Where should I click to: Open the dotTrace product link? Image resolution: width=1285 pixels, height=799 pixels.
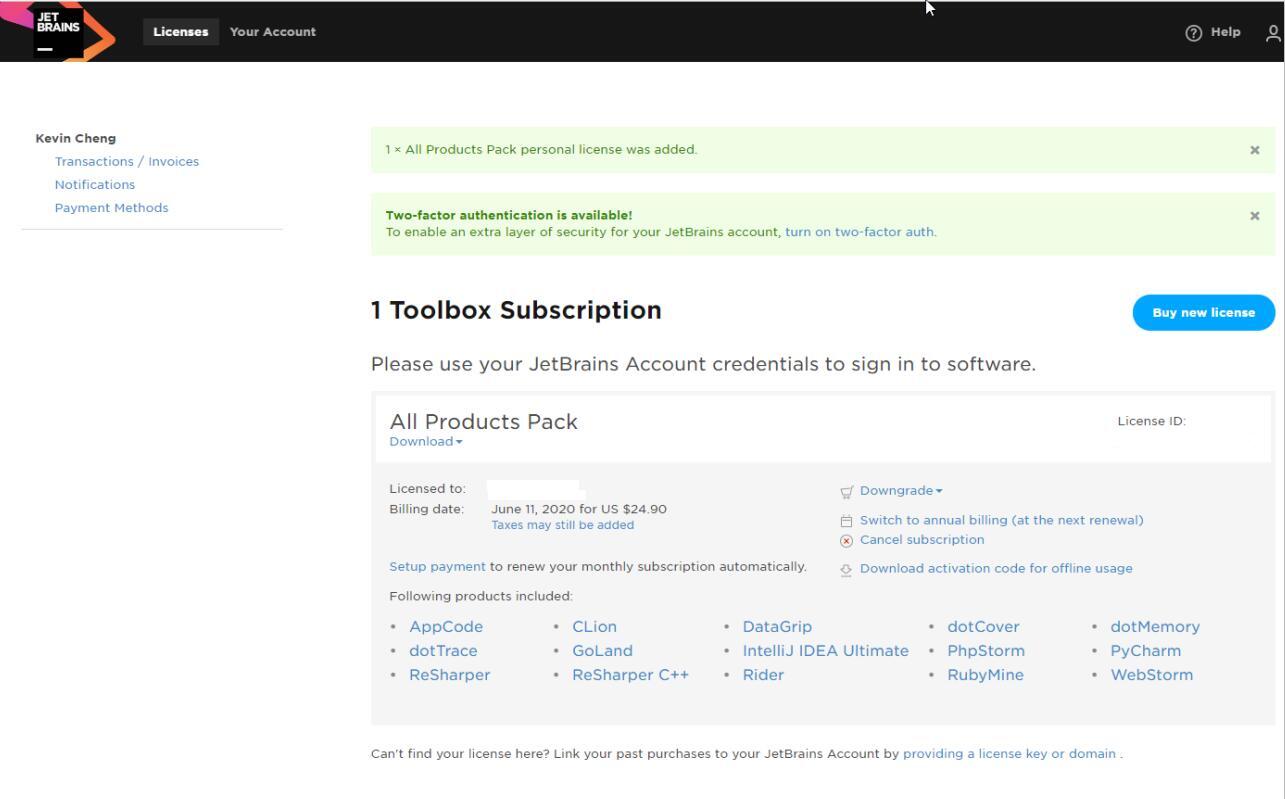(443, 651)
